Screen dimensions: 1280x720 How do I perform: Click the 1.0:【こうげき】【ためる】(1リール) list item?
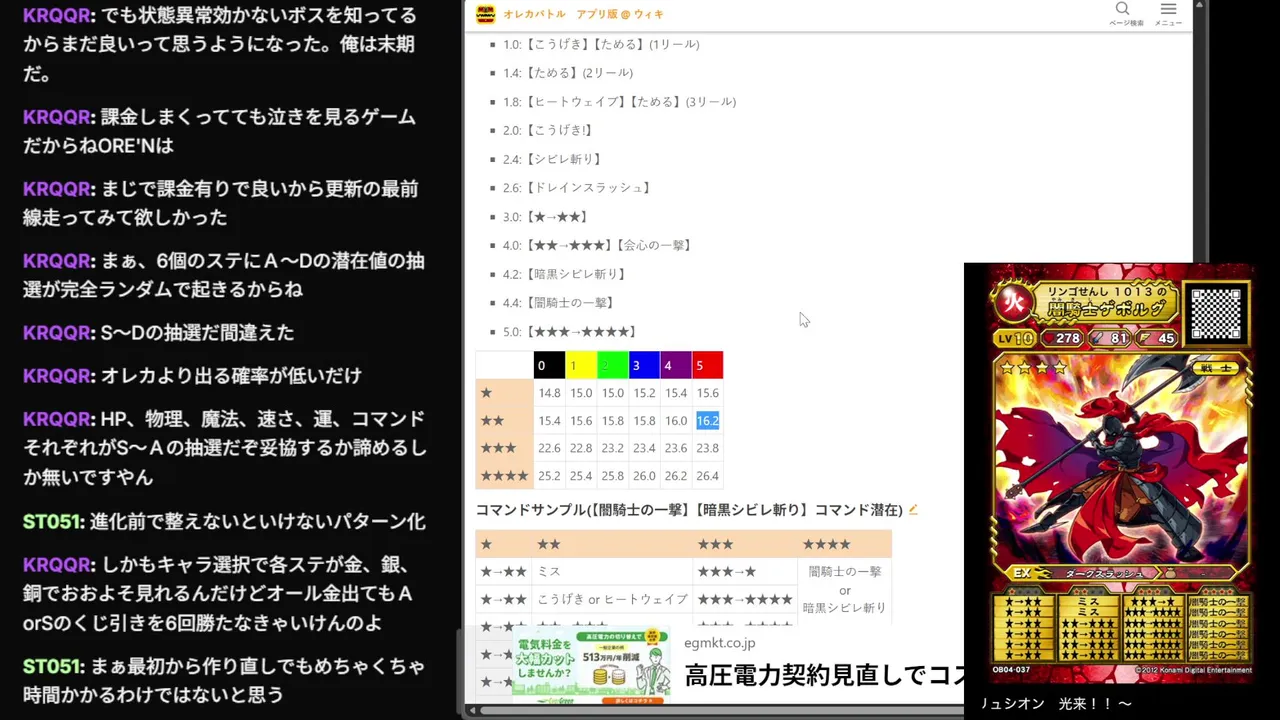(x=601, y=44)
